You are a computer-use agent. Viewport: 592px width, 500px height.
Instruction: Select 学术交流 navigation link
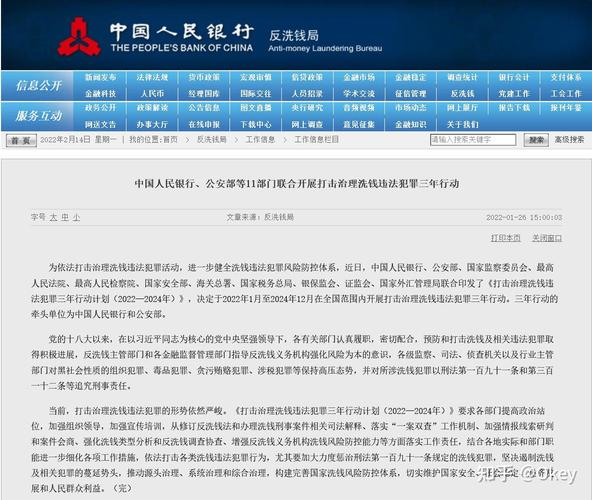click(359, 93)
